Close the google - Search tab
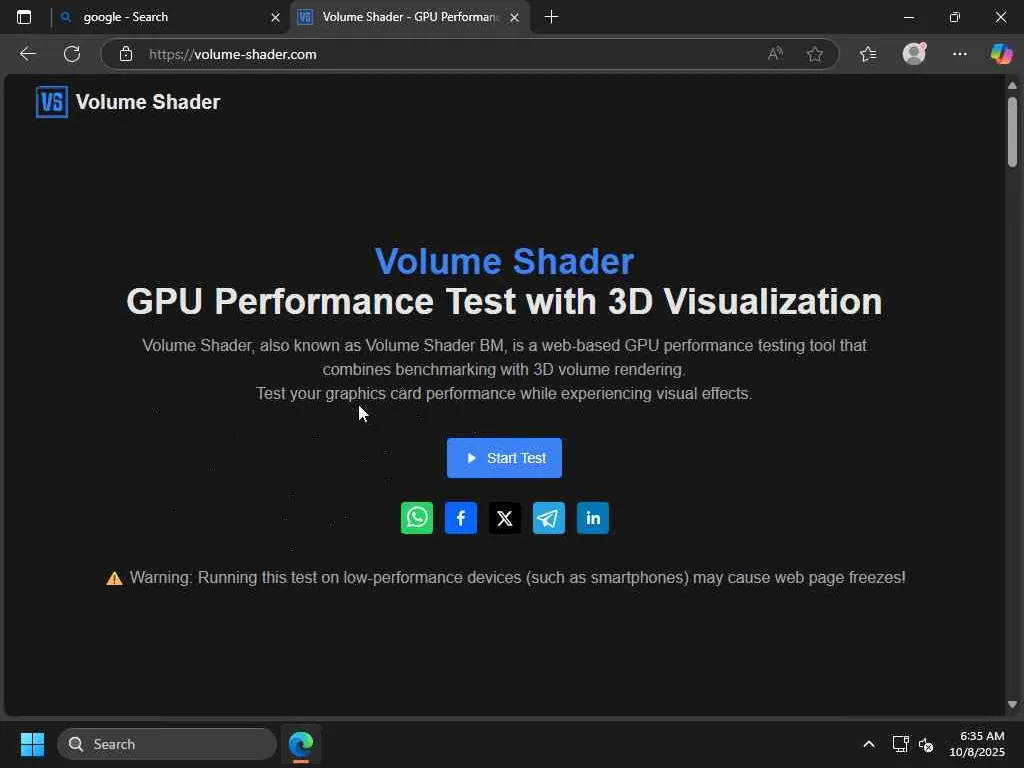The width and height of the screenshot is (1024, 768). (x=275, y=18)
